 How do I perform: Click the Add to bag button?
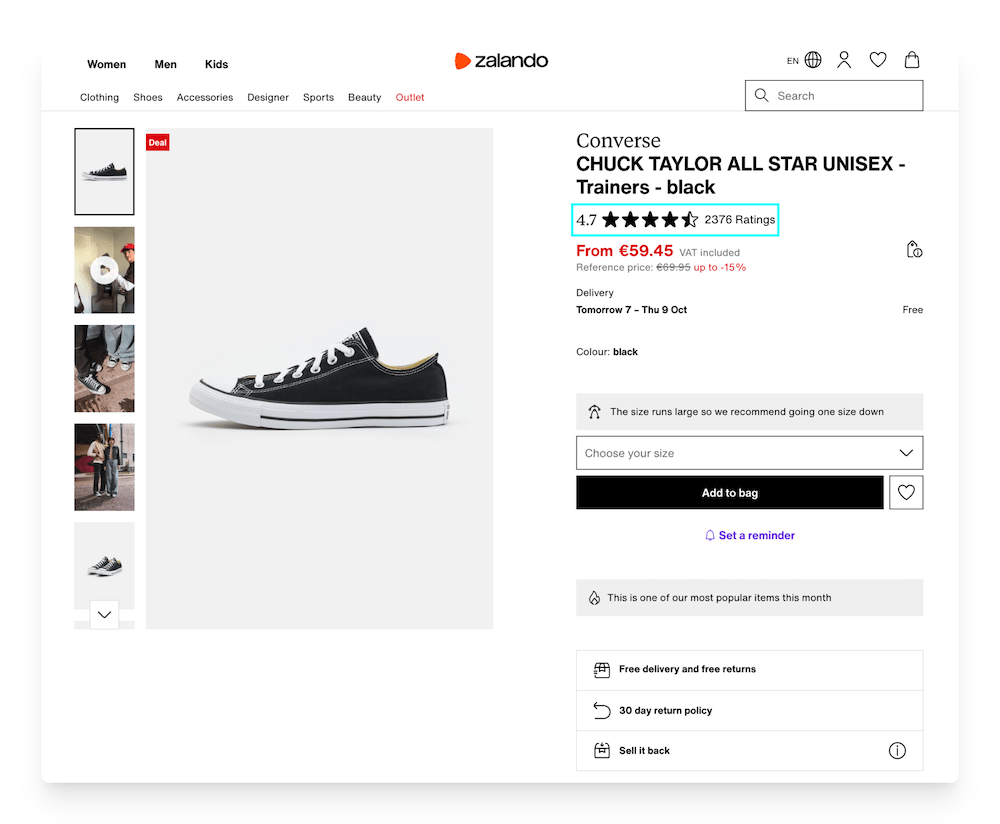pos(729,493)
